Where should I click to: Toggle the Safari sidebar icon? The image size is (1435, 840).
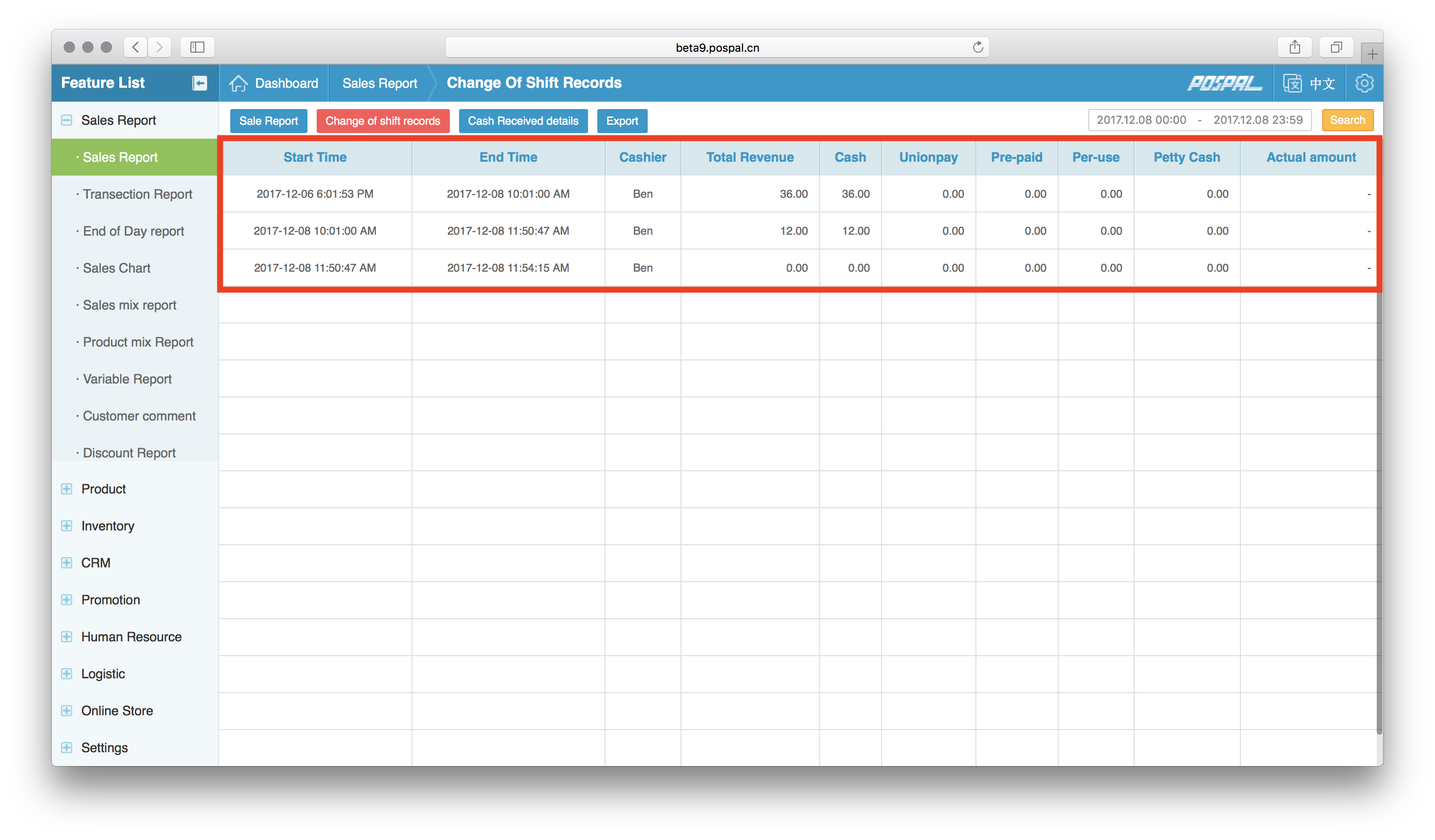pos(197,47)
